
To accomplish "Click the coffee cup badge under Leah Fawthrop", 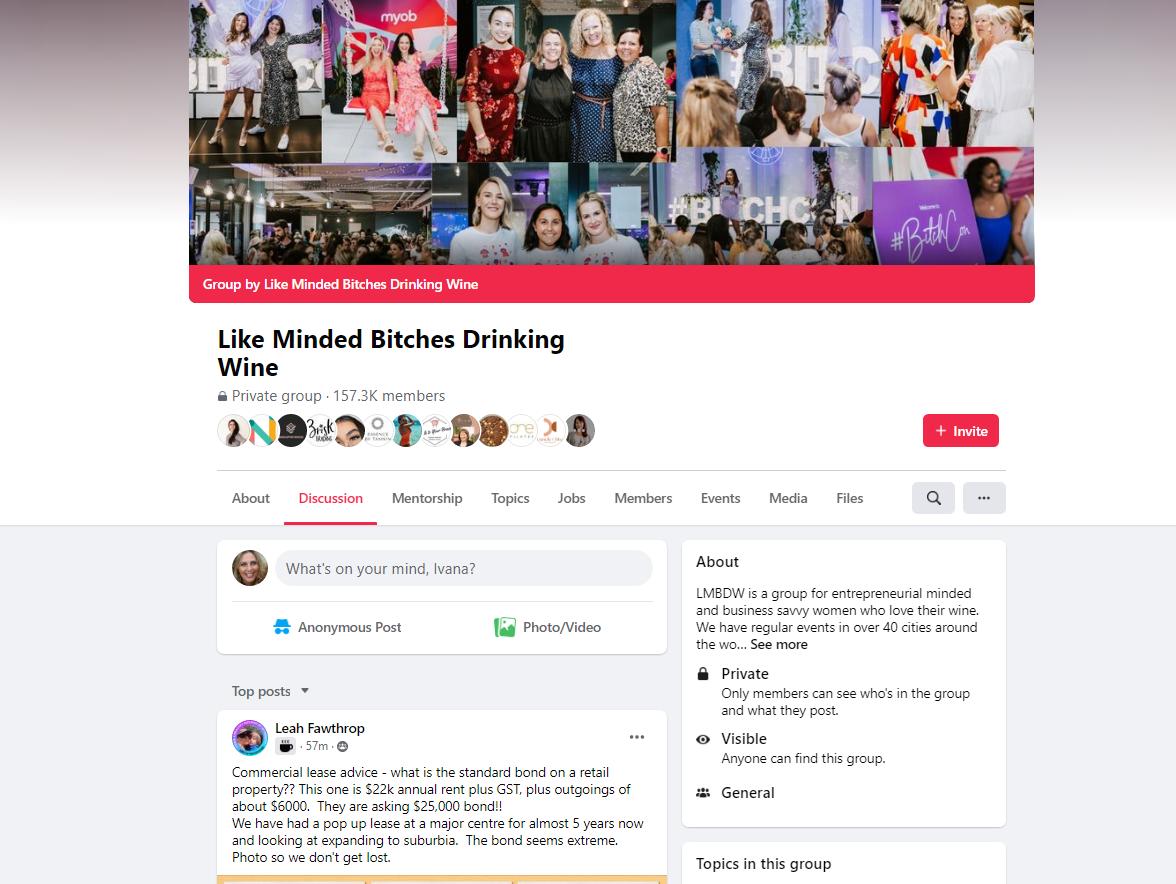I will pyautogui.click(x=286, y=746).
